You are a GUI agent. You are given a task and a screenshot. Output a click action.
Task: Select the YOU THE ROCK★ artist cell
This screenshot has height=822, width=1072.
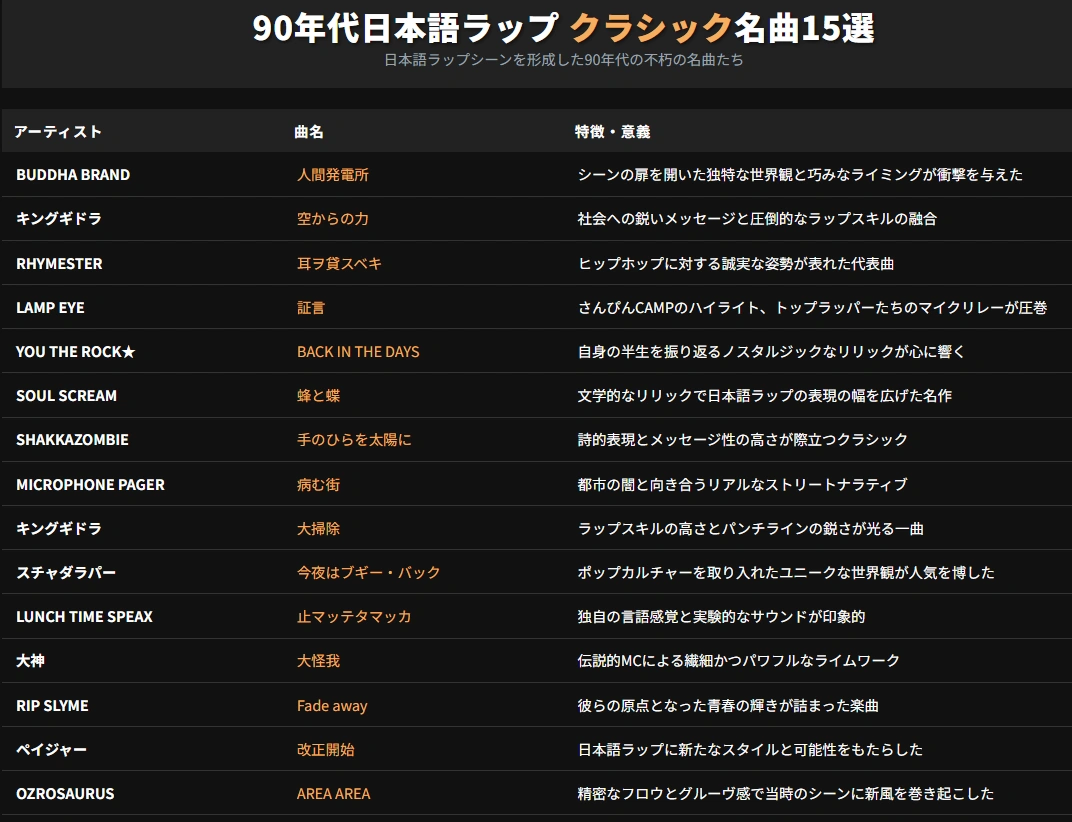coord(76,352)
